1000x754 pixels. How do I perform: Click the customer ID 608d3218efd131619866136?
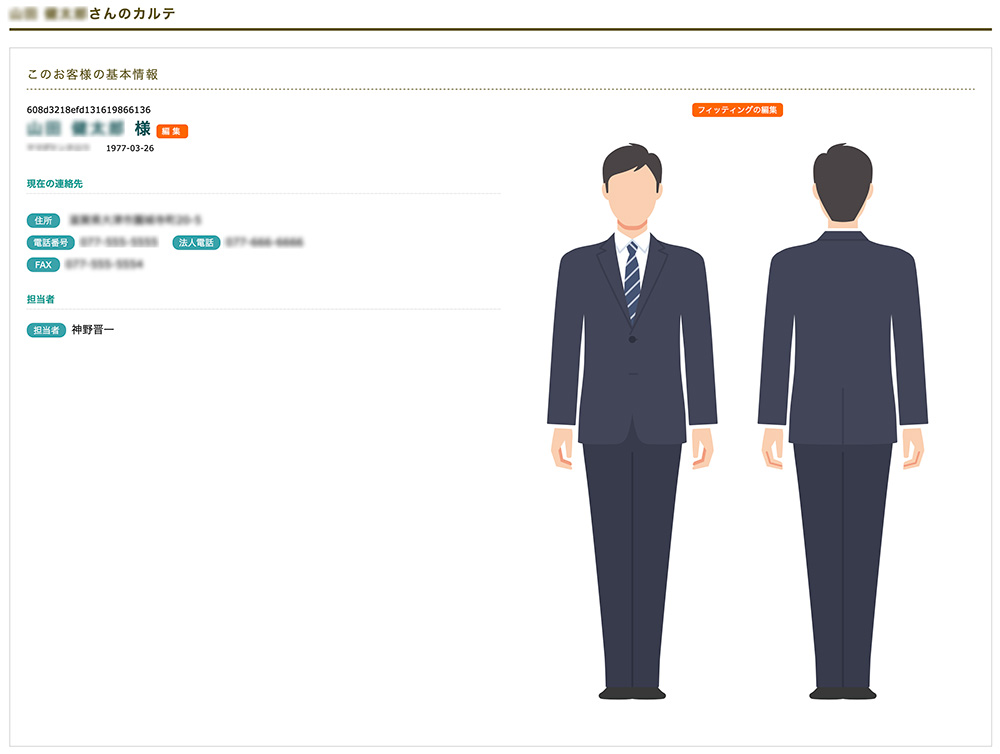click(x=89, y=110)
